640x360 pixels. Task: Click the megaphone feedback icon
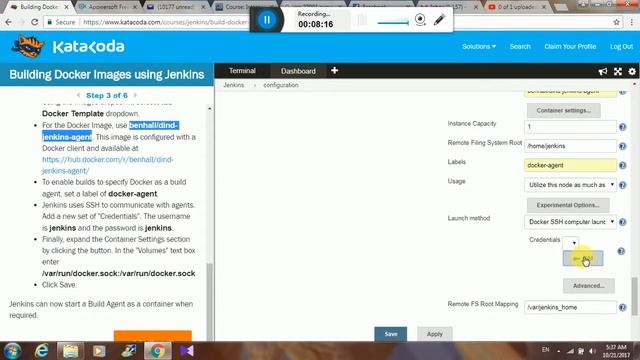(x=602, y=71)
